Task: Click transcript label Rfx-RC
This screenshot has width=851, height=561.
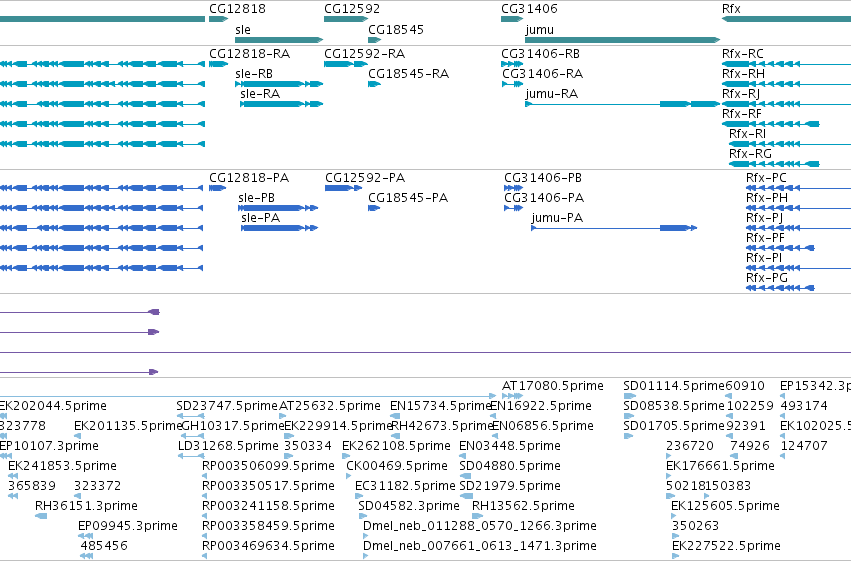Action: tap(742, 54)
